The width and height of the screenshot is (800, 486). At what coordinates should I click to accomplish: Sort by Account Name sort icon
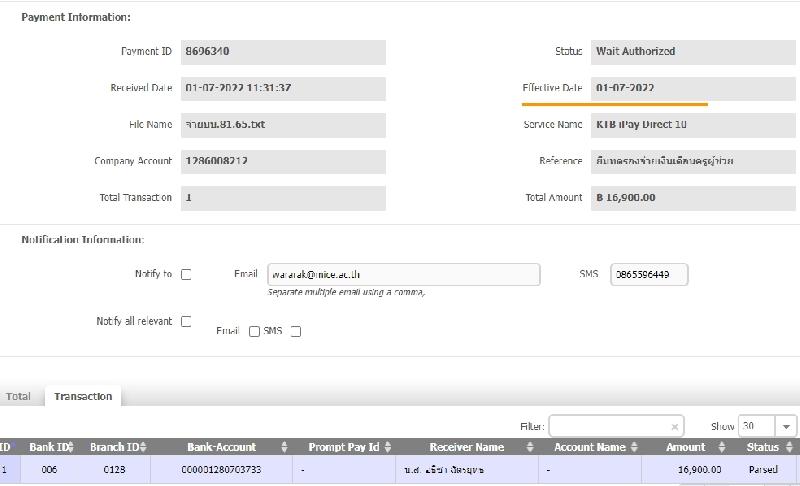634,447
